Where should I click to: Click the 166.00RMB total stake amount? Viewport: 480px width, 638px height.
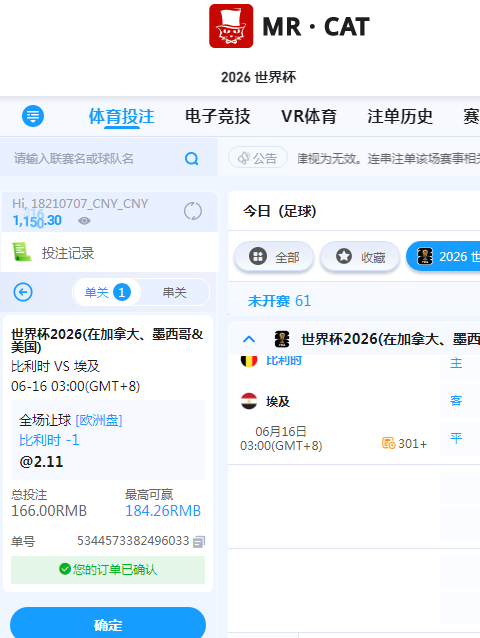point(49,511)
